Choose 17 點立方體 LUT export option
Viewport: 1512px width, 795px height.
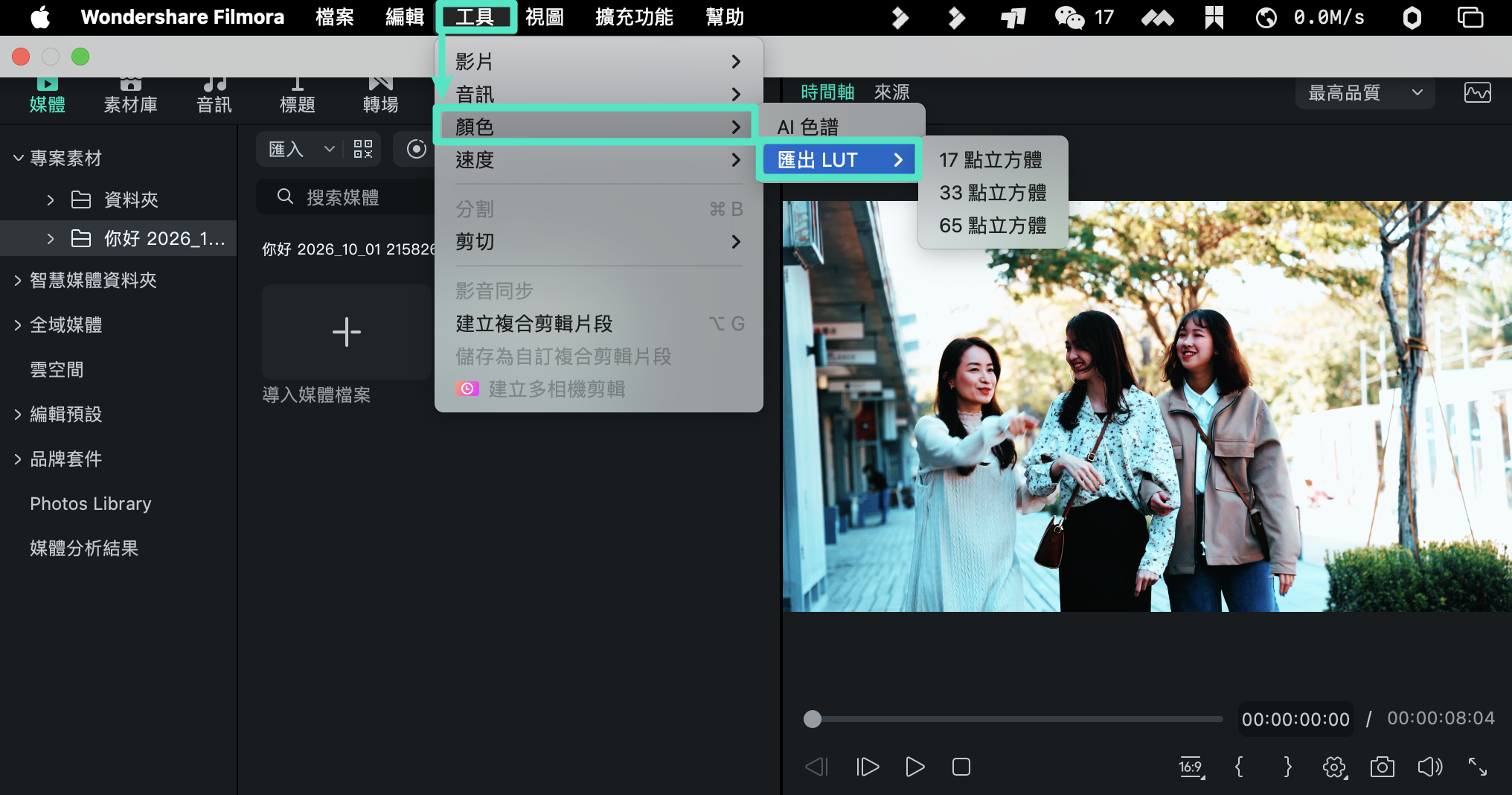click(x=993, y=159)
